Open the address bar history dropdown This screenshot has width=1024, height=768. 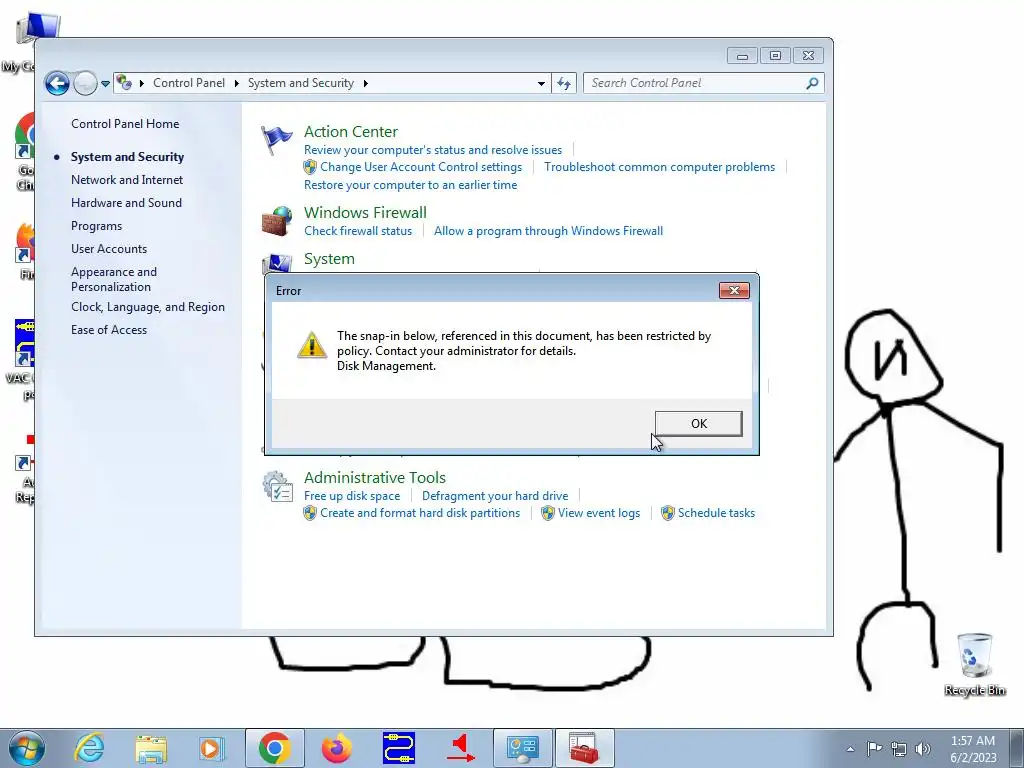click(x=541, y=84)
